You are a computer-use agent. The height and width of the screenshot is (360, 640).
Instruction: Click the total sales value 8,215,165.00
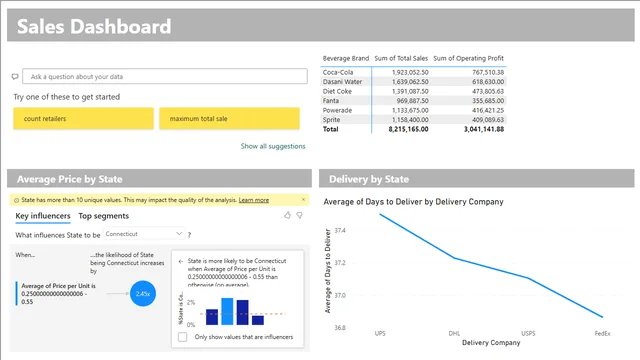pyautogui.click(x=409, y=129)
